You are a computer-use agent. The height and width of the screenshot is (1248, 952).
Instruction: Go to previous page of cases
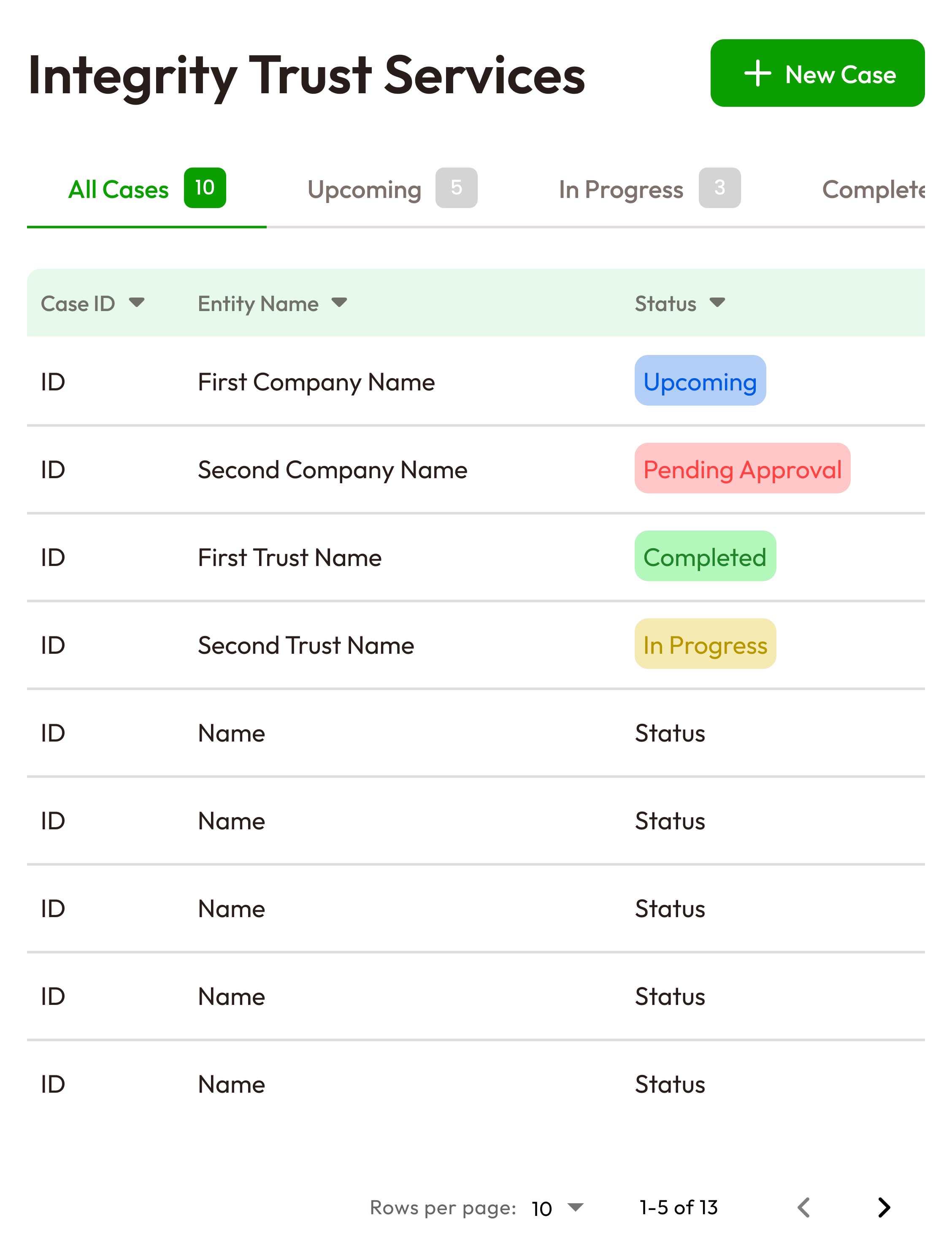pos(803,1207)
